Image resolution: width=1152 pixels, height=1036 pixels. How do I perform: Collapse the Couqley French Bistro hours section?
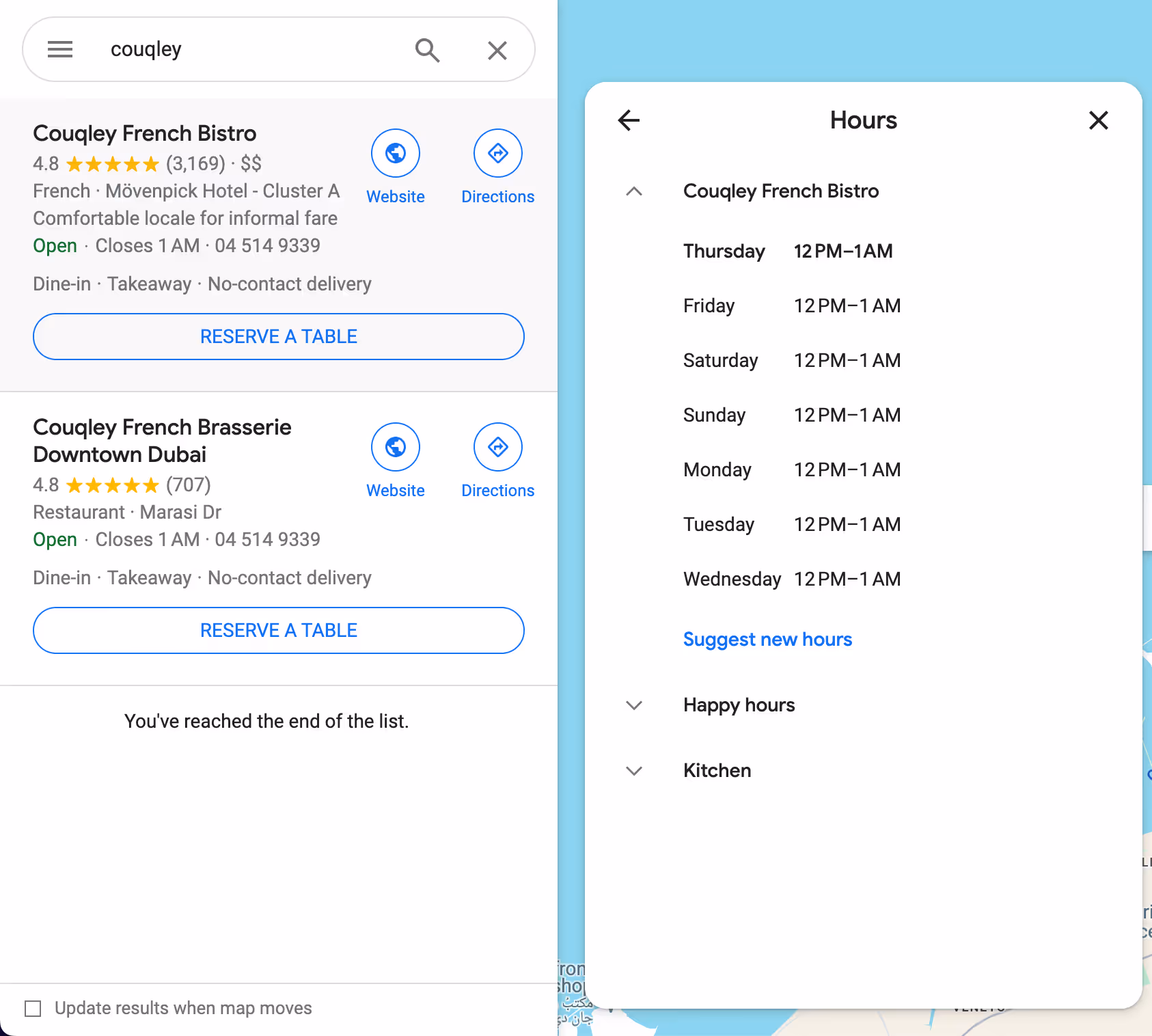coord(634,191)
